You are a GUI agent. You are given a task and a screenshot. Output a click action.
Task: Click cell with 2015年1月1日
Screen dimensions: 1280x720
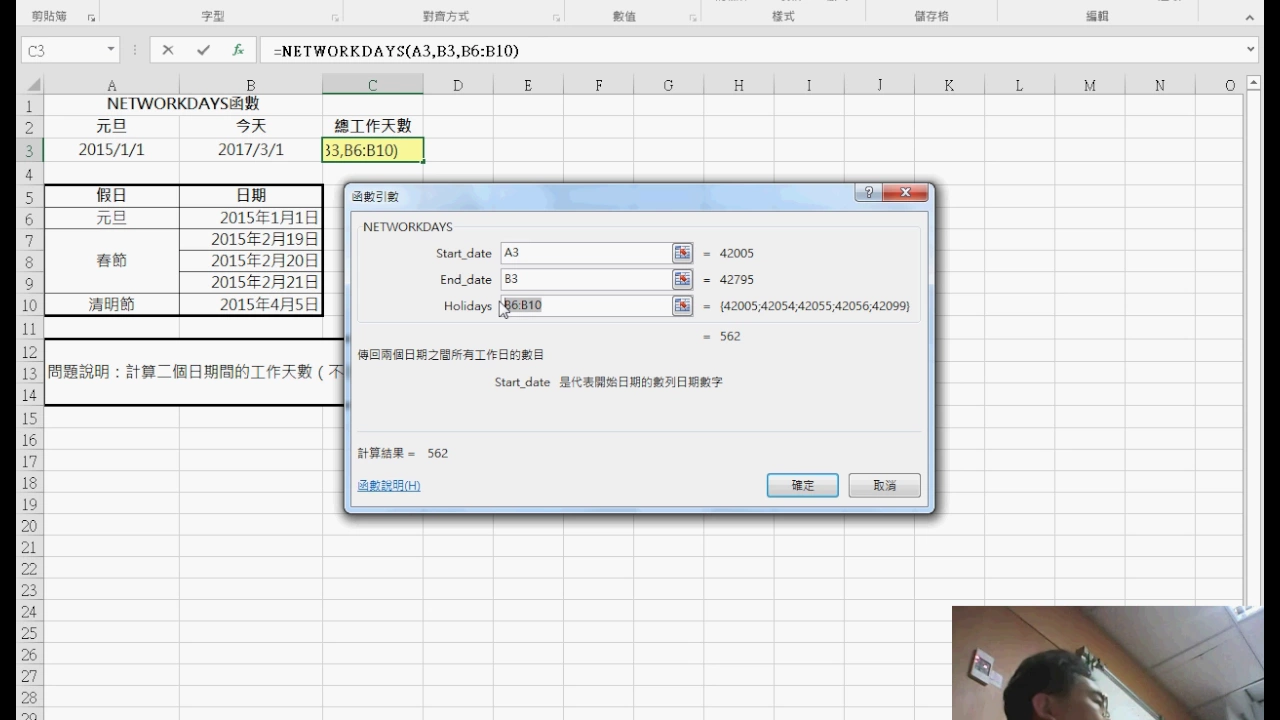click(x=251, y=218)
